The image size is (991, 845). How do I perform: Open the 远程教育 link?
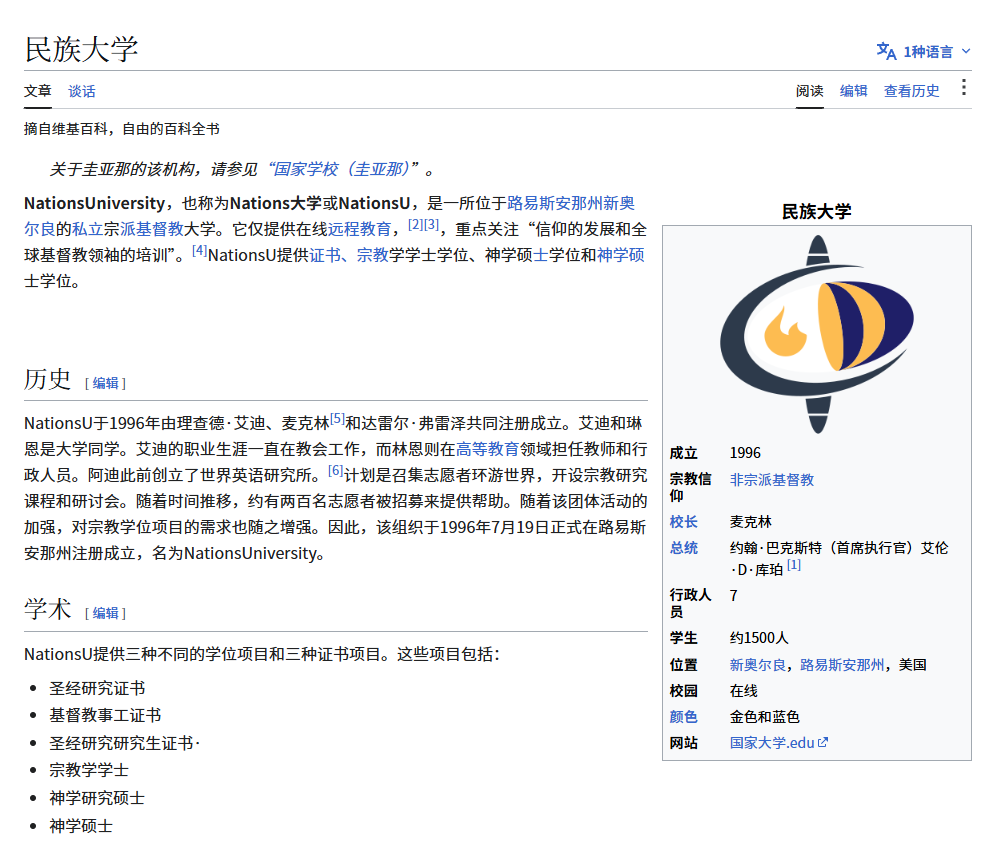pyautogui.click(x=360, y=229)
